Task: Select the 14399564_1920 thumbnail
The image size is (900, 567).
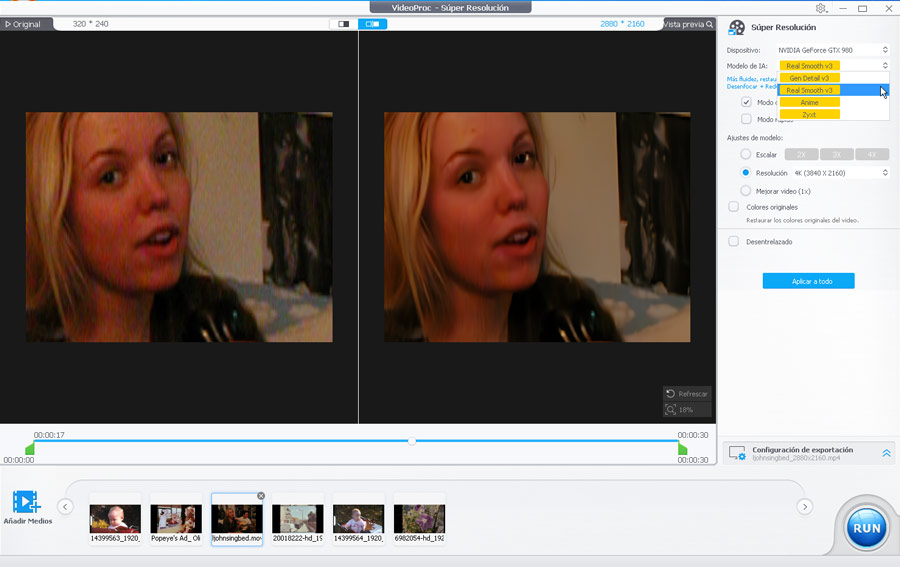Action: (x=358, y=519)
